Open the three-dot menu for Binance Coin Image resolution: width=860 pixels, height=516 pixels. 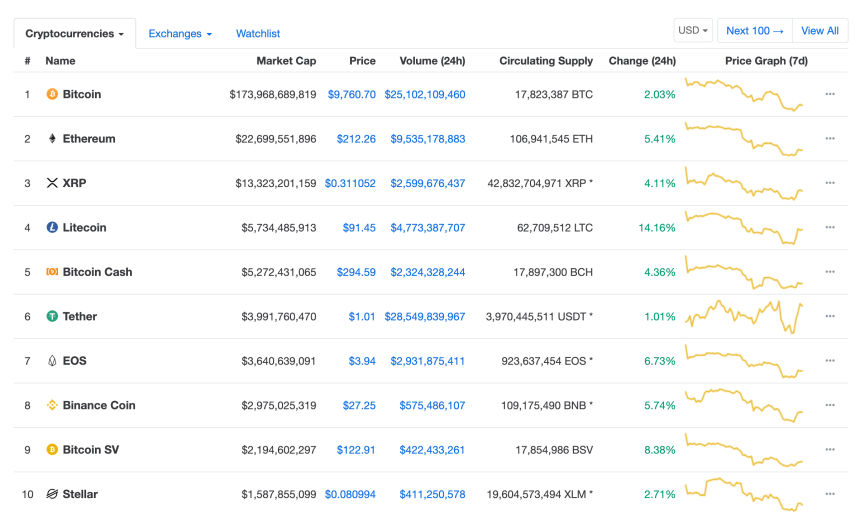pyautogui.click(x=830, y=405)
